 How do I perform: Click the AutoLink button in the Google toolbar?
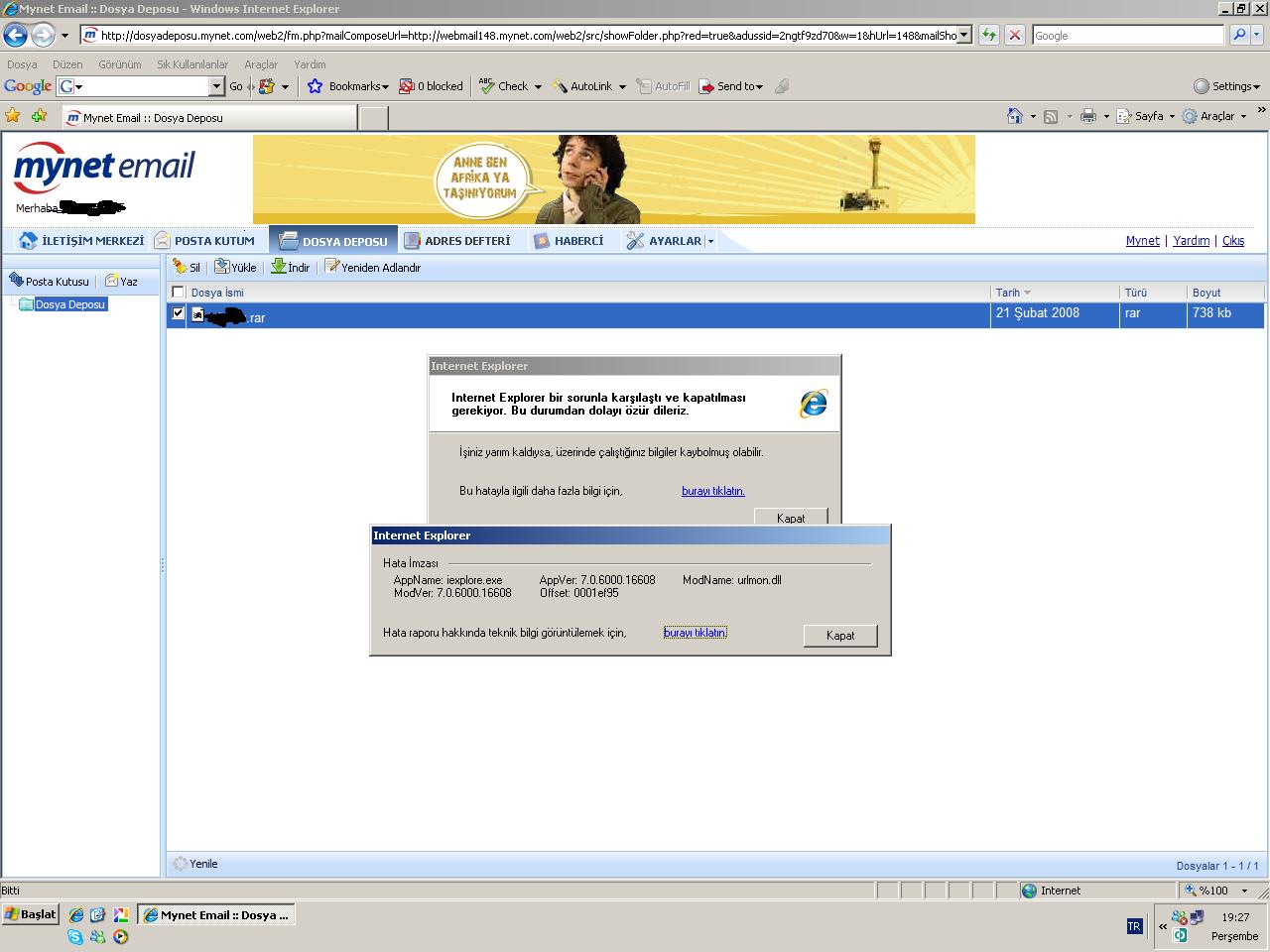pos(583,86)
